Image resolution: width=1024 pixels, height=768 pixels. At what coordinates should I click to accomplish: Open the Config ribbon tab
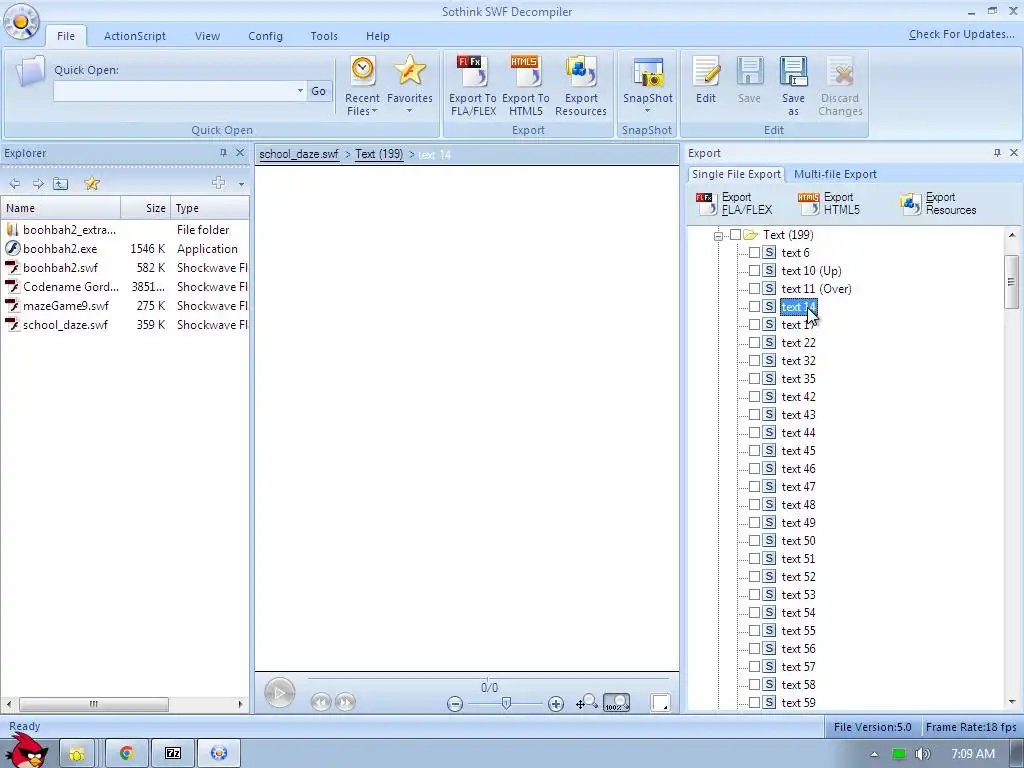pos(265,36)
